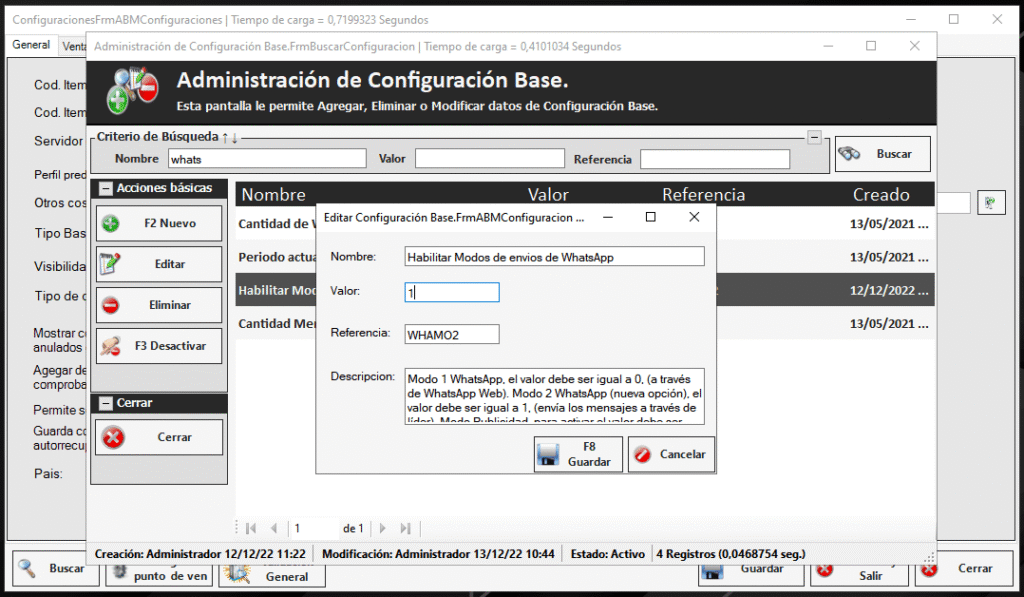
Task: Collapse the Acciones básicas panel
Action: (x=104, y=188)
